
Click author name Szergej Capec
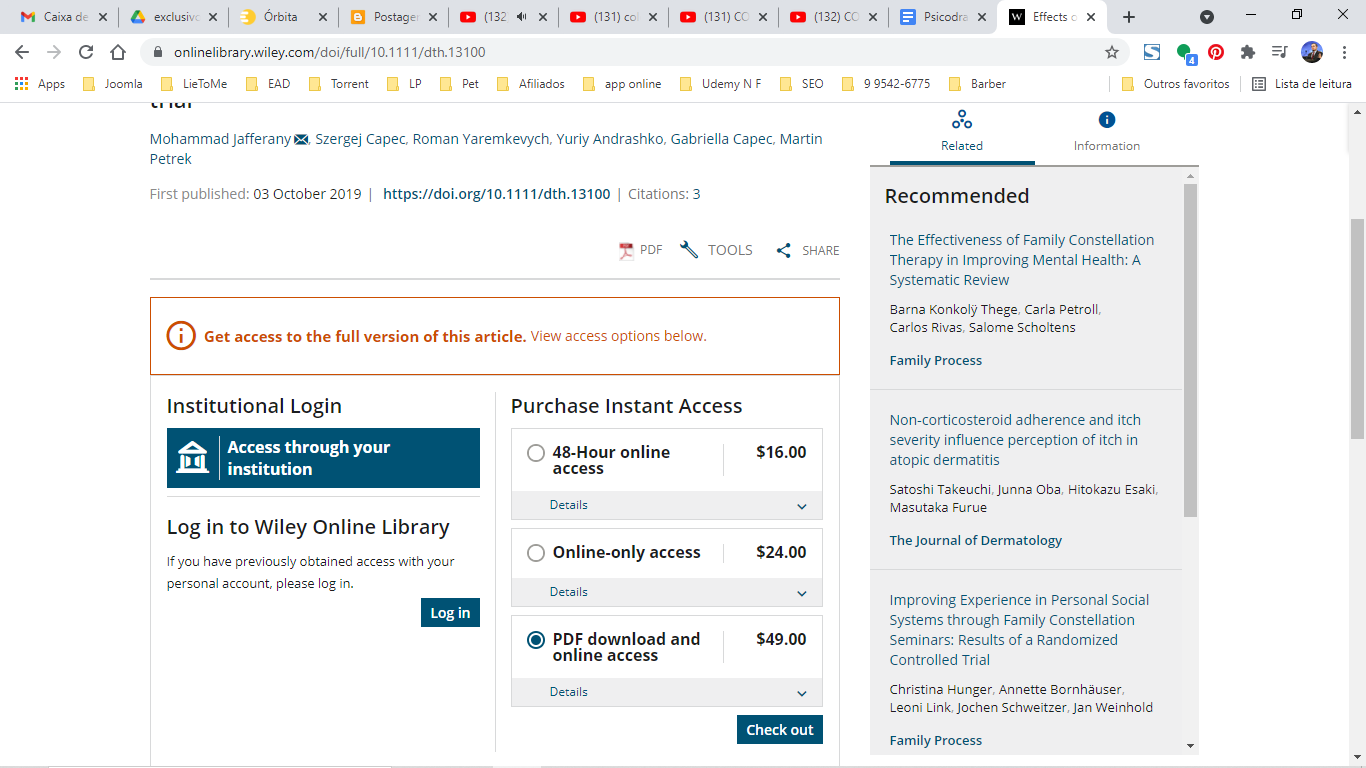coord(361,139)
